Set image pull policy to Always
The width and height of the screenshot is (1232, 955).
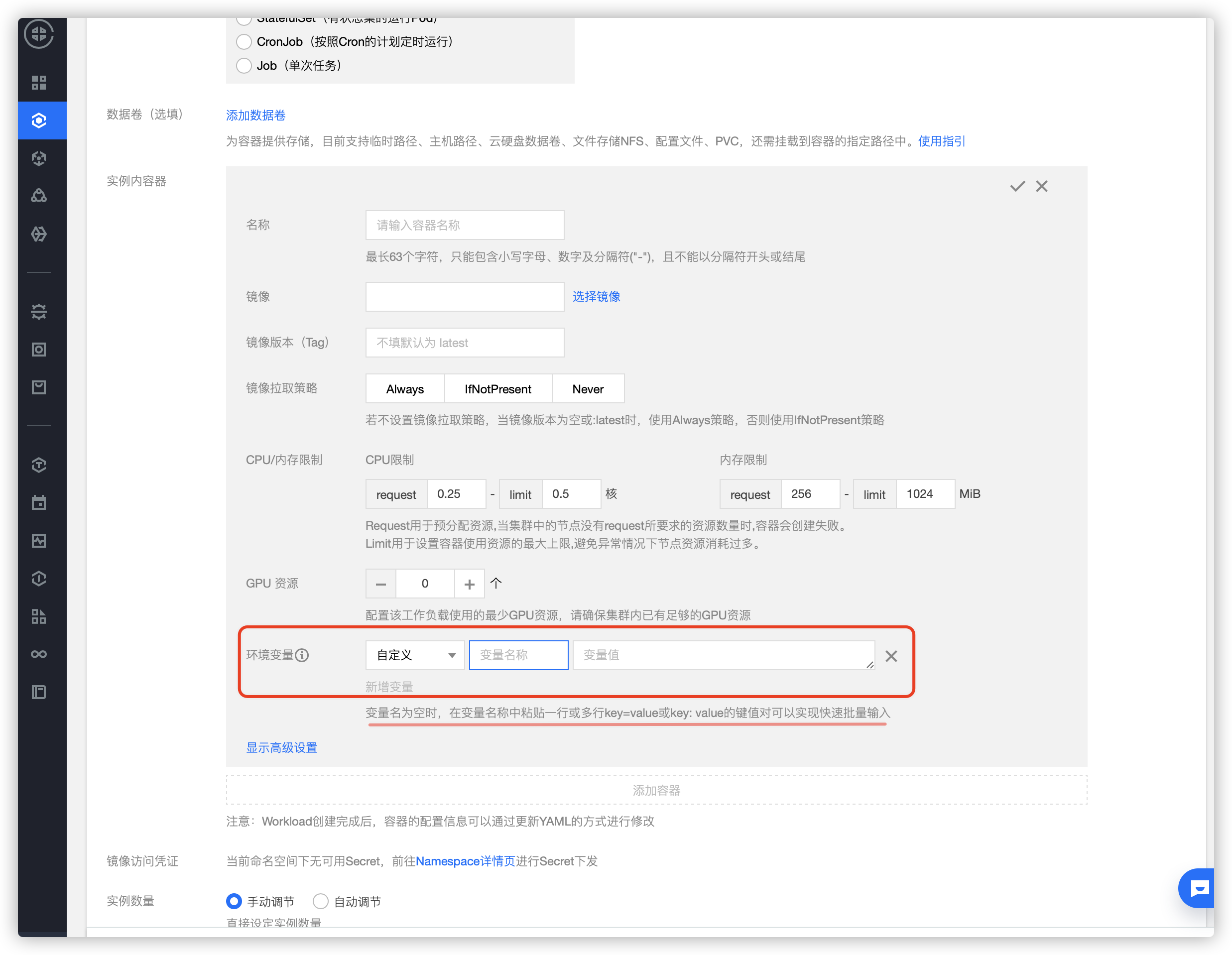coord(405,389)
